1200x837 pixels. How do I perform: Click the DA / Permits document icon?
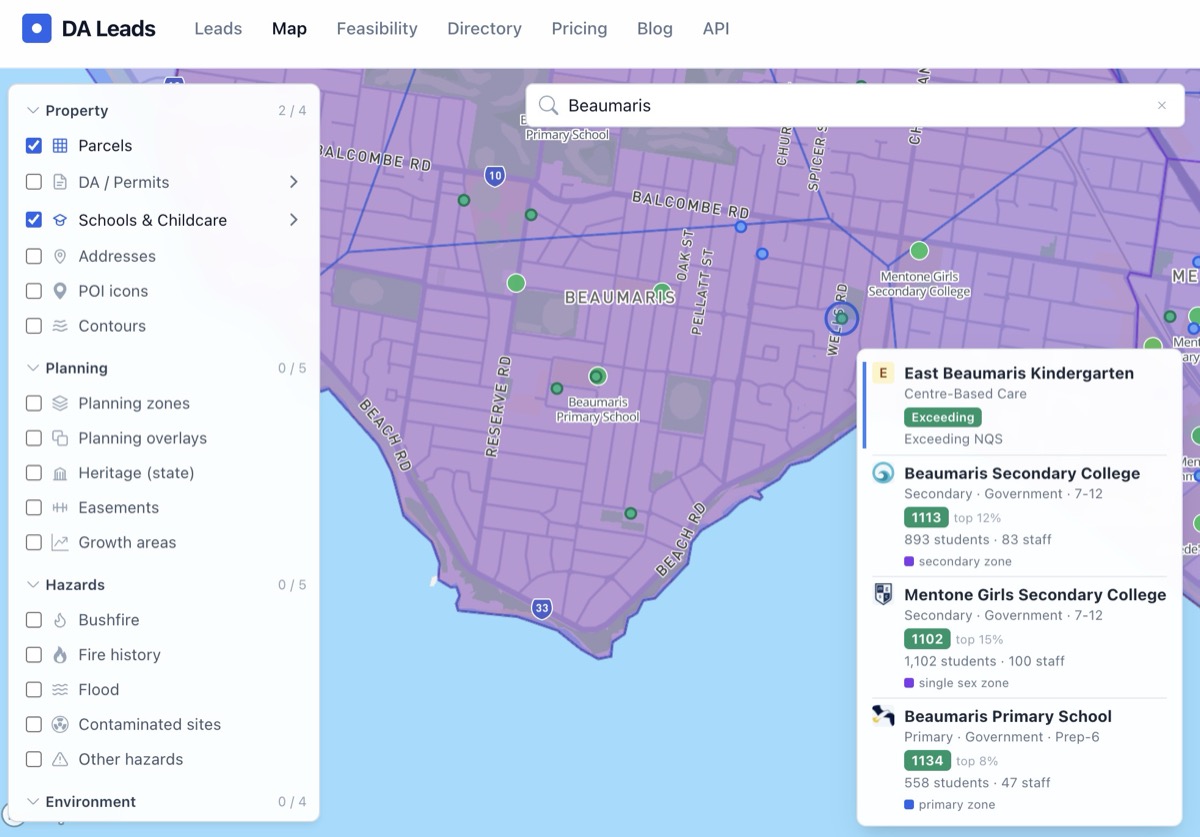pyautogui.click(x=60, y=182)
